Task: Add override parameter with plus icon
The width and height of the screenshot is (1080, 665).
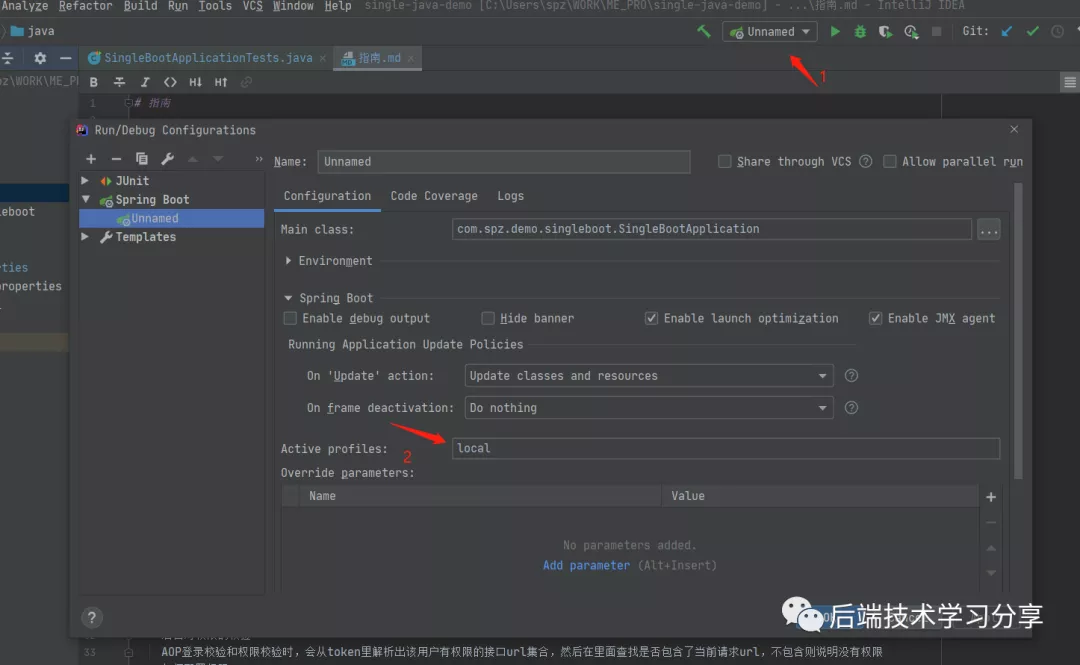Action: click(x=990, y=497)
